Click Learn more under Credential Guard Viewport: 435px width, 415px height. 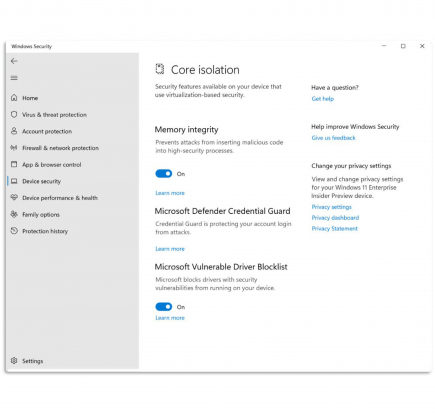click(170, 249)
